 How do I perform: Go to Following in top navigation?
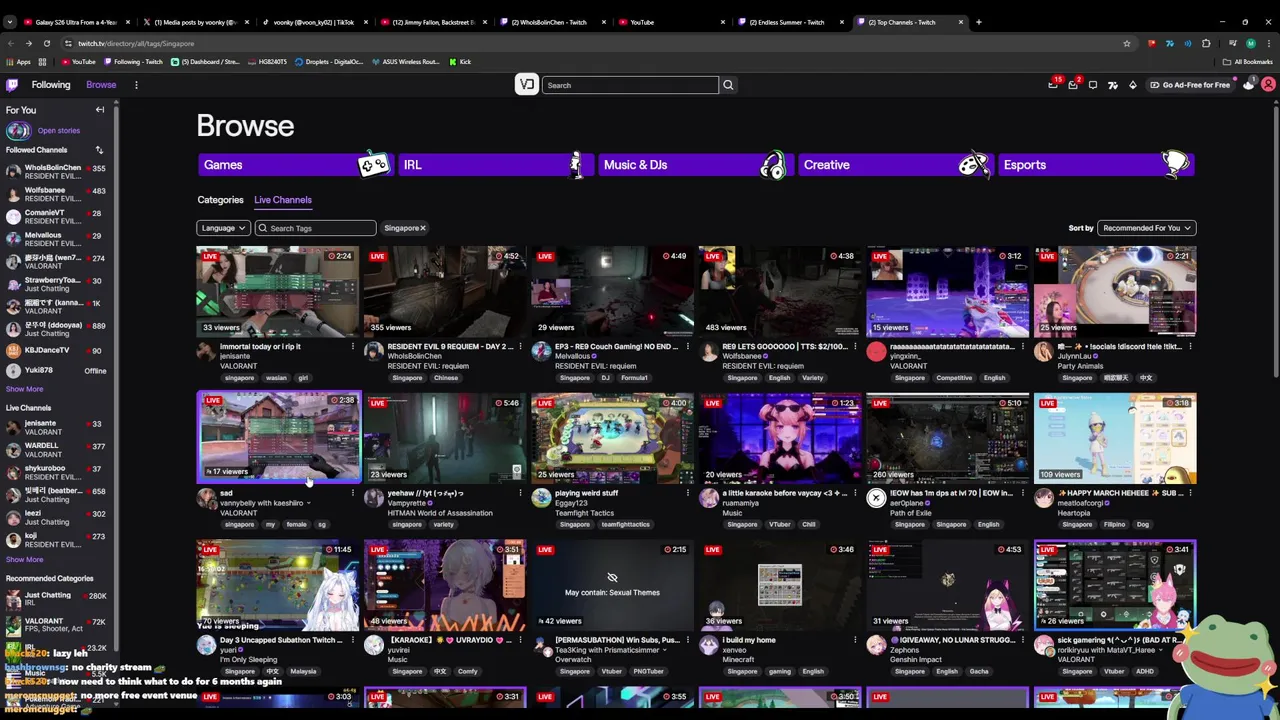point(51,85)
